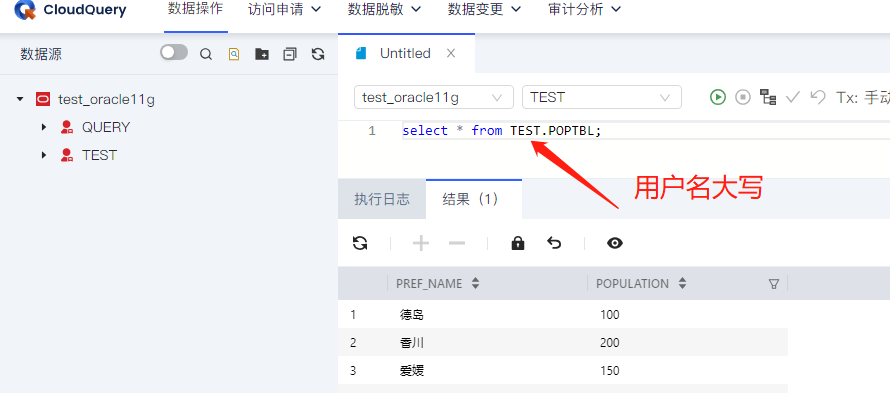Screen dimensions: 890x393
Task: Select the cell 香川
Action: point(412,343)
